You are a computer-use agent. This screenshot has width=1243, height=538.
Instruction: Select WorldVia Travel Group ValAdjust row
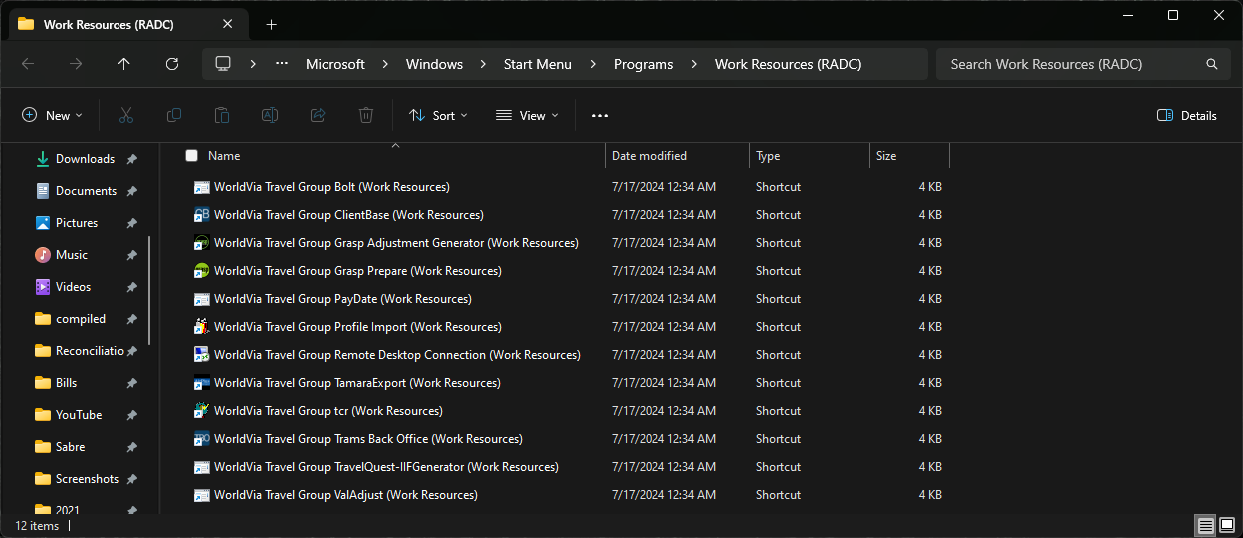pyautogui.click(x=567, y=495)
